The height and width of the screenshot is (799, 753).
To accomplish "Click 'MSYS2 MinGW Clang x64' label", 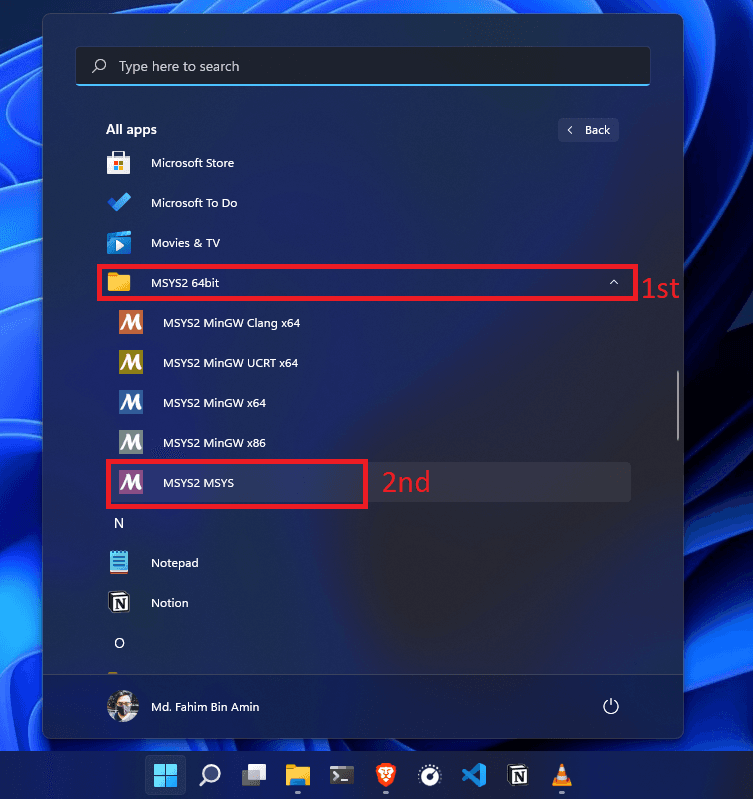I will point(231,323).
